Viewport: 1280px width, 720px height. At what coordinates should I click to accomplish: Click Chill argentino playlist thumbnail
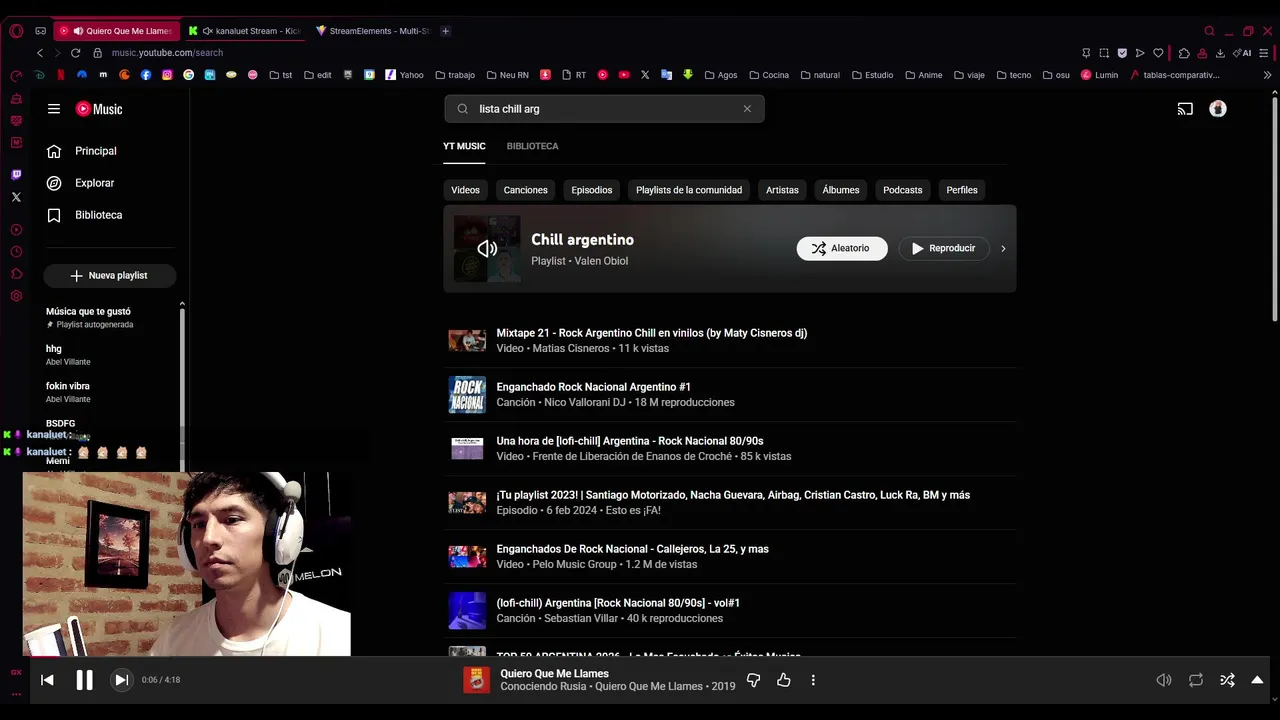(487, 249)
